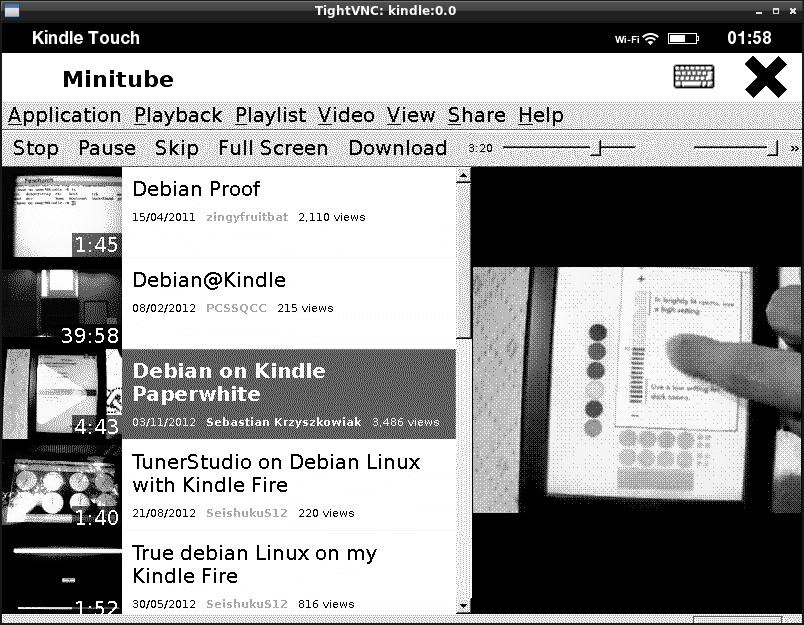The image size is (804, 625).
Task: Click the playlist vertical scrollbar thumb
Action: click(x=463, y=261)
